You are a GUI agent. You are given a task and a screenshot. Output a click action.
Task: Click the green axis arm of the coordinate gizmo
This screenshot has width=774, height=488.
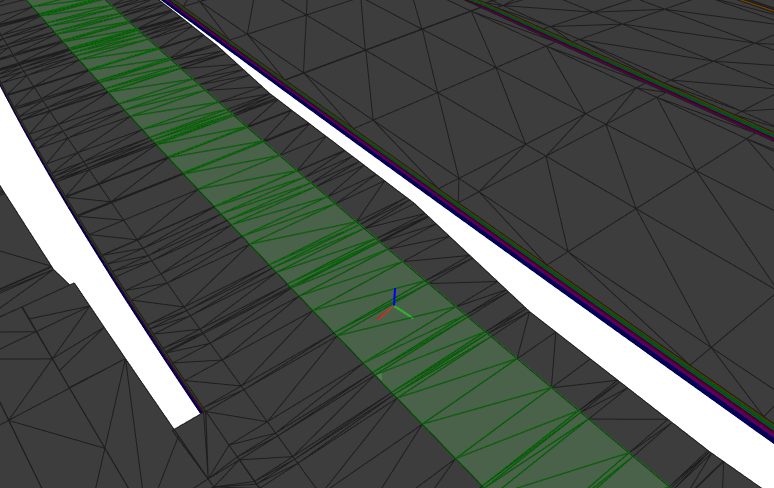(403, 312)
